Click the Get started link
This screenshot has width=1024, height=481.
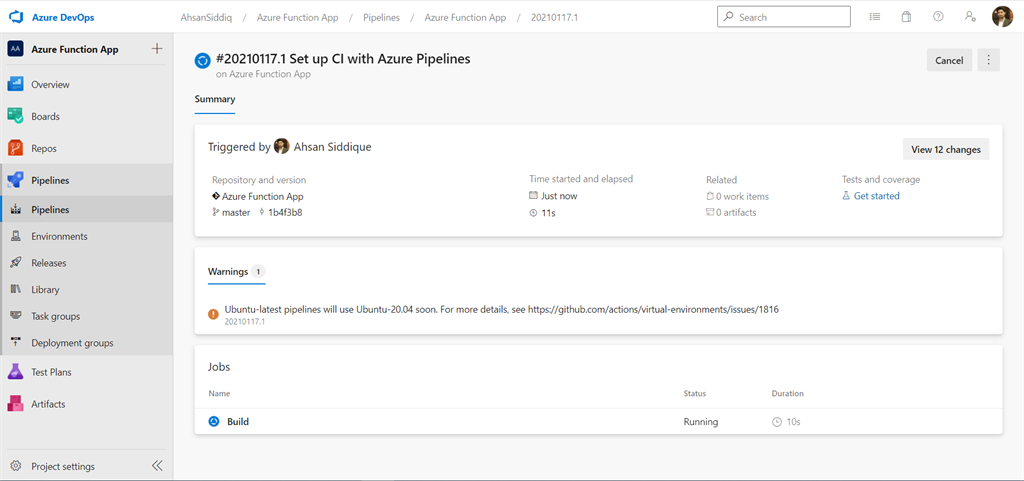pyautogui.click(x=876, y=196)
